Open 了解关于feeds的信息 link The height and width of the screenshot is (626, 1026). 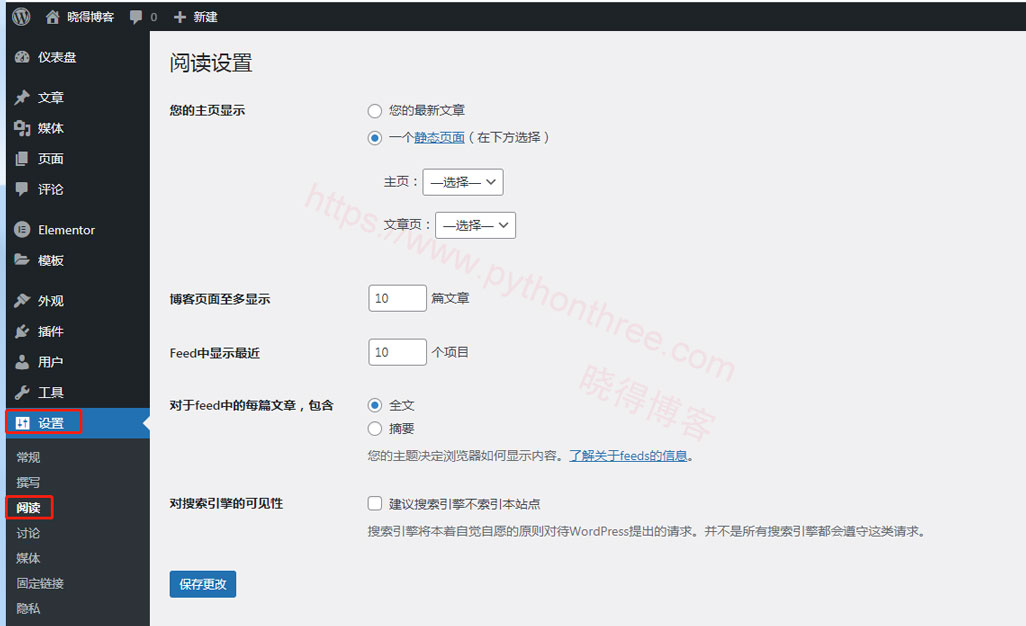pos(628,455)
